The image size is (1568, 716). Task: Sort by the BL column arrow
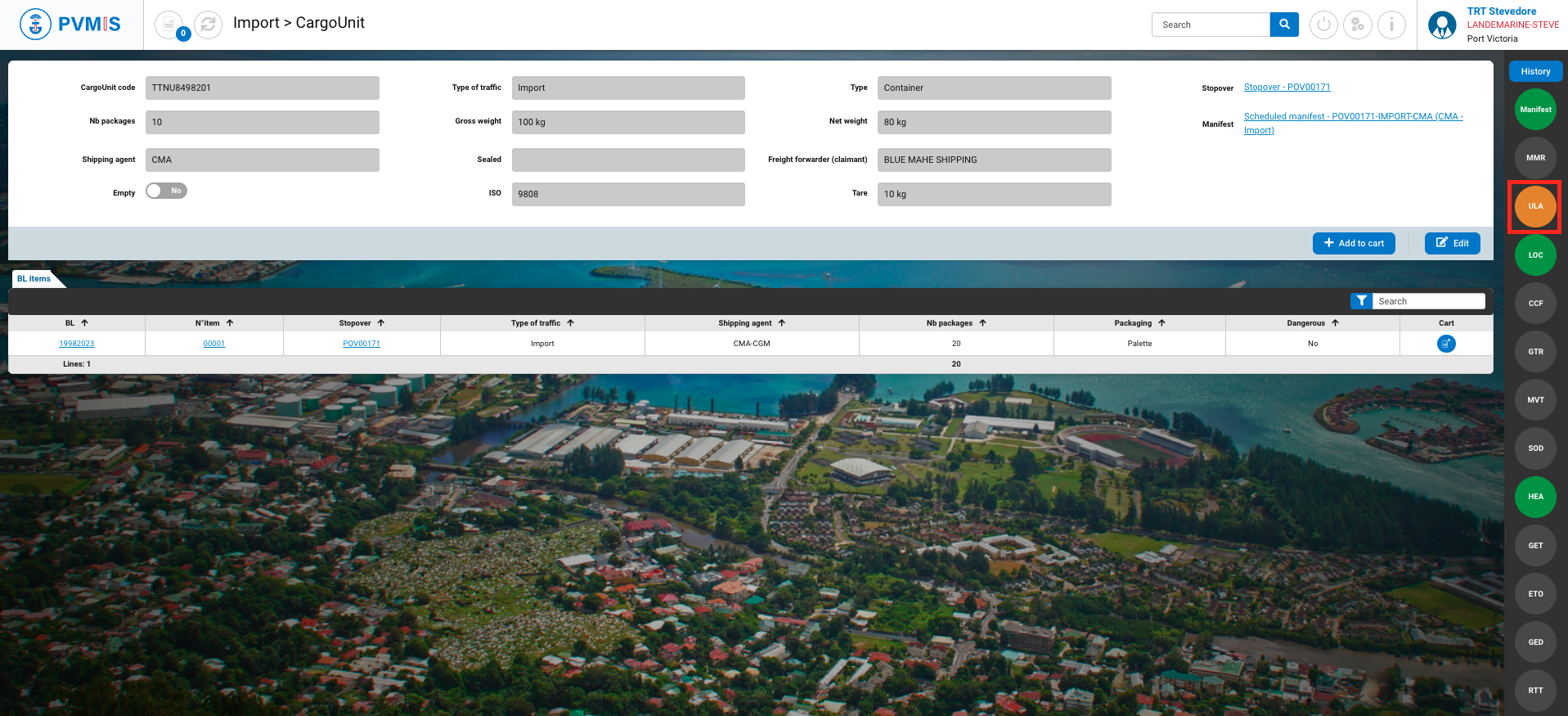coord(84,323)
